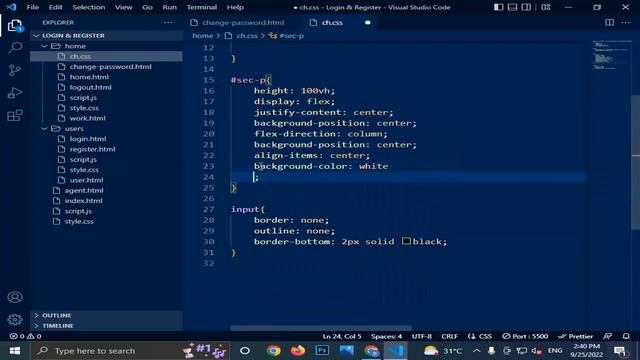Open editor more actions ellipsis

[x=625, y=22]
